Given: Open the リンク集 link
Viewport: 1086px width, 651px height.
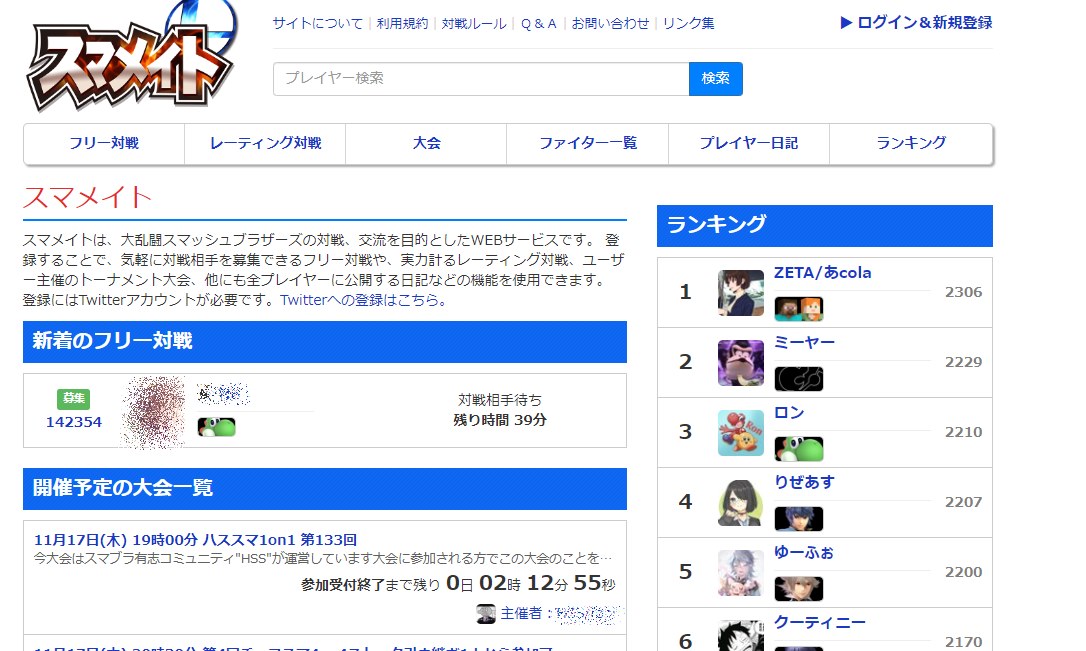Looking at the screenshot, I should point(688,24).
